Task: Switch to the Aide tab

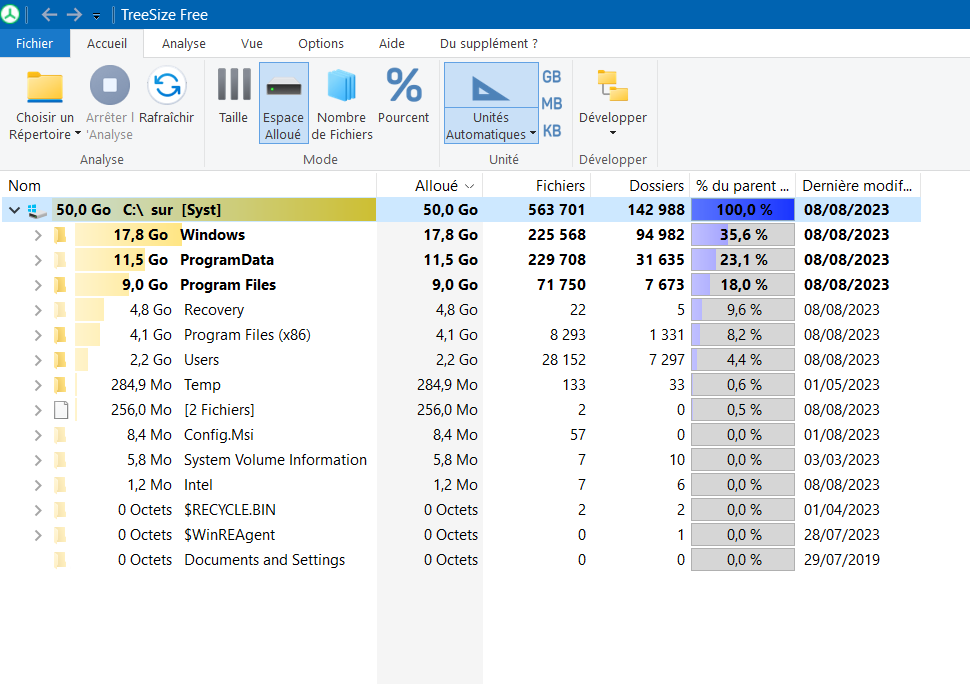Action: tap(392, 43)
